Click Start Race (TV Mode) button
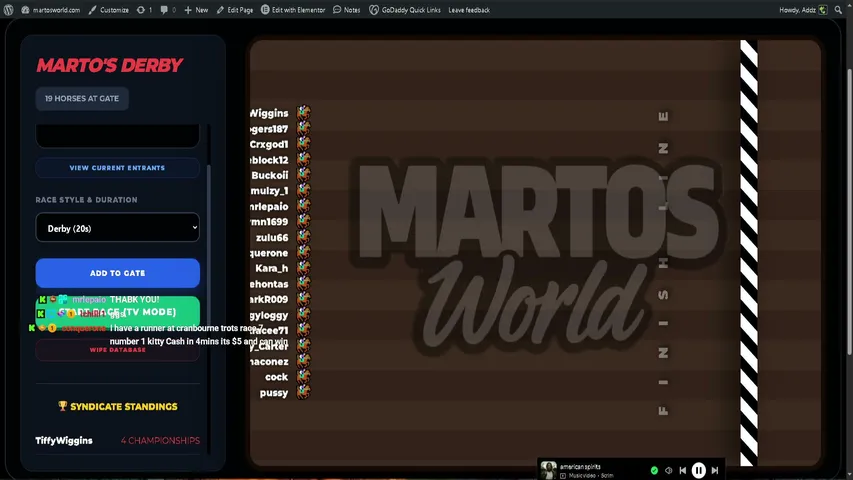Image resolution: width=853 pixels, height=480 pixels. click(x=118, y=312)
